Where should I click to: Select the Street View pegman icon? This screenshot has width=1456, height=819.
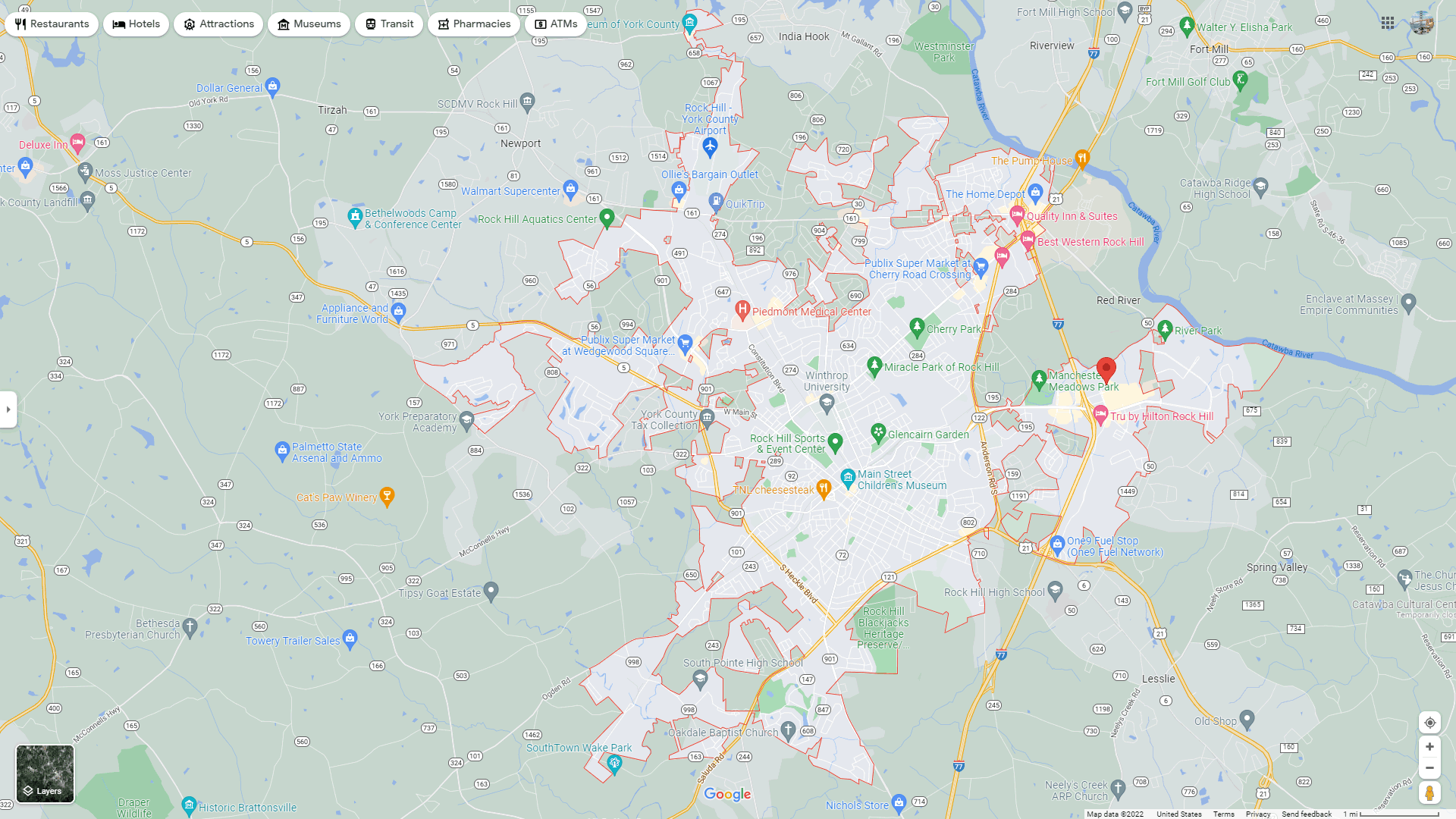click(x=1429, y=793)
